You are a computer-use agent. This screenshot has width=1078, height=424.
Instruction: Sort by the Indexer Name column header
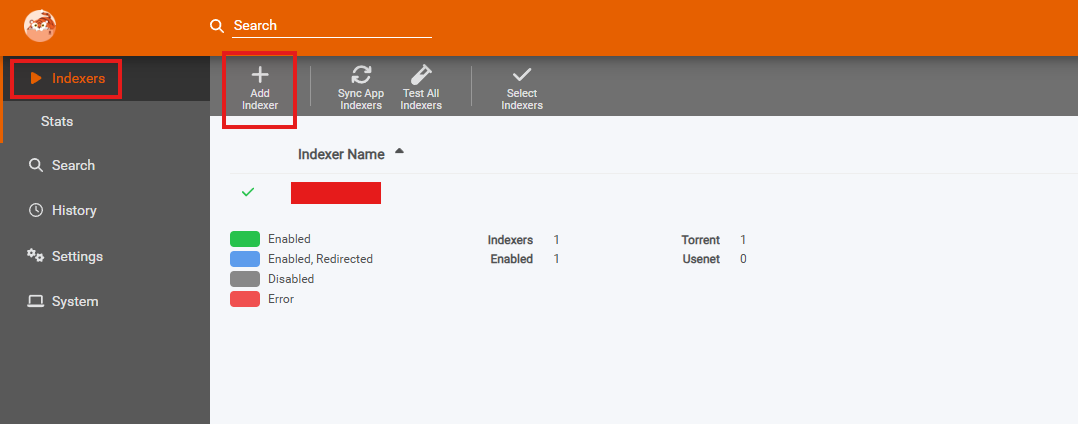pyautogui.click(x=341, y=155)
